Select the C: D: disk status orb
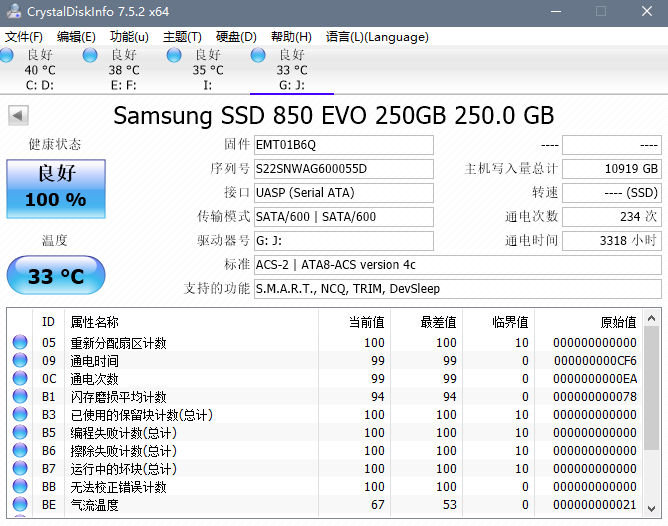 click(x=8, y=55)
